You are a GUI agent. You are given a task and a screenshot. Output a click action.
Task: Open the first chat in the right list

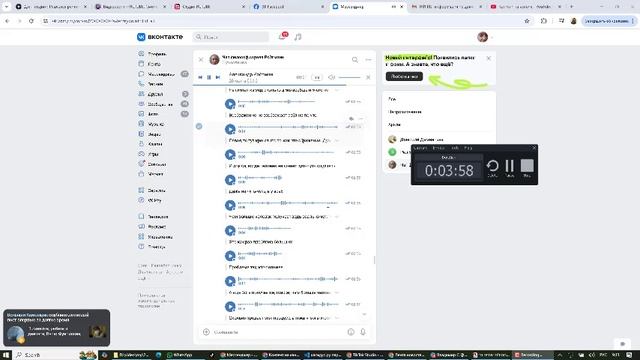click(x=439, y=139)
